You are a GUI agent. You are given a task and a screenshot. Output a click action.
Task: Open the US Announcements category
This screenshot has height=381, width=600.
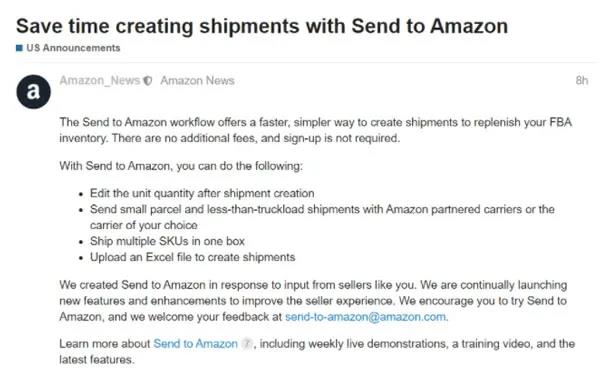coord(73,48)
